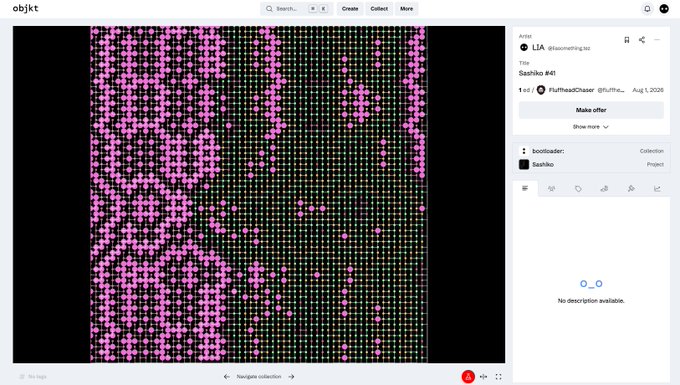Open the bootloader: collection link
This screenshot has height=385, width=680.
[x=548, y=151]
